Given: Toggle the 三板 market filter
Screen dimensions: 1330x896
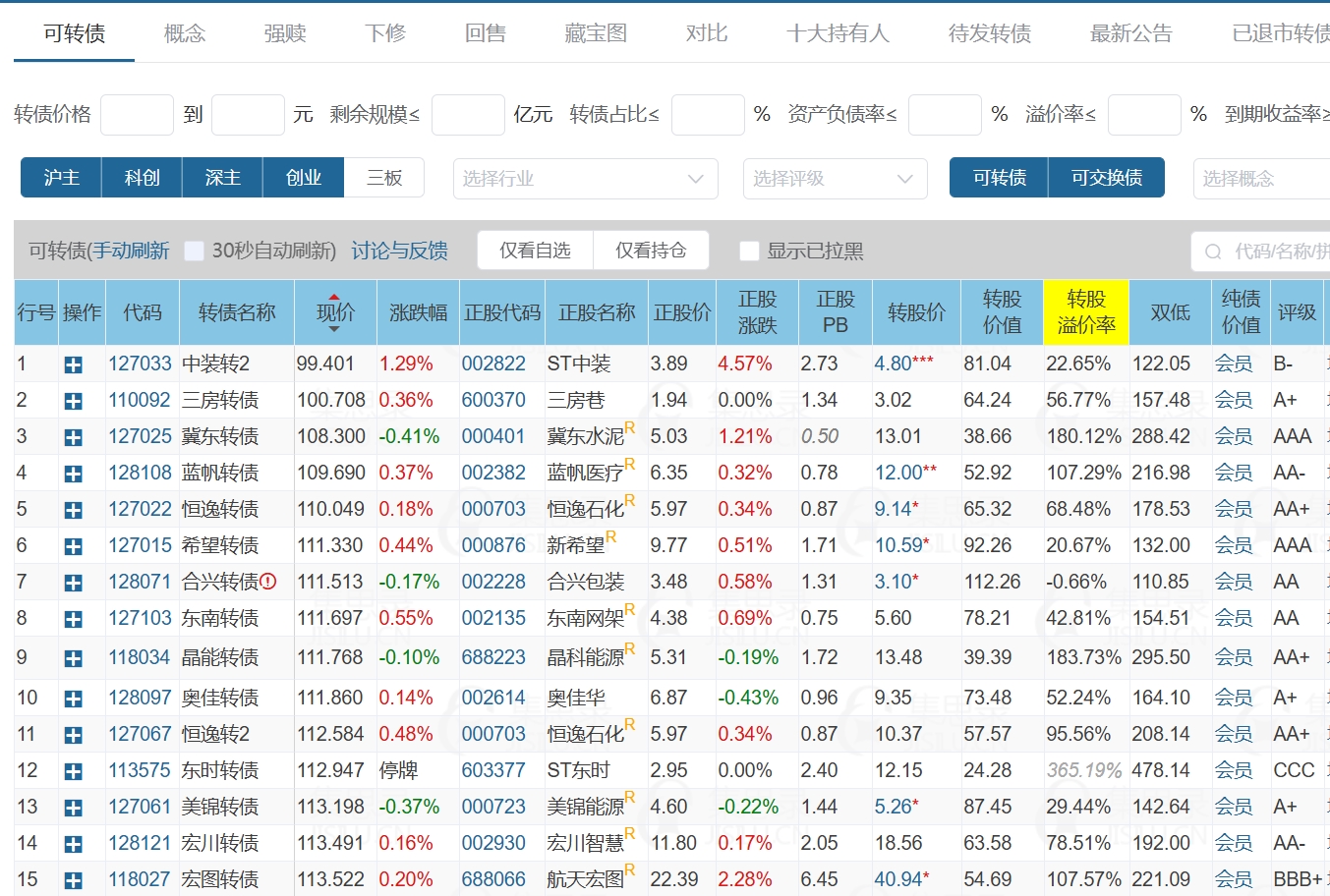Looking at the screenshot, I should [384, 178].
